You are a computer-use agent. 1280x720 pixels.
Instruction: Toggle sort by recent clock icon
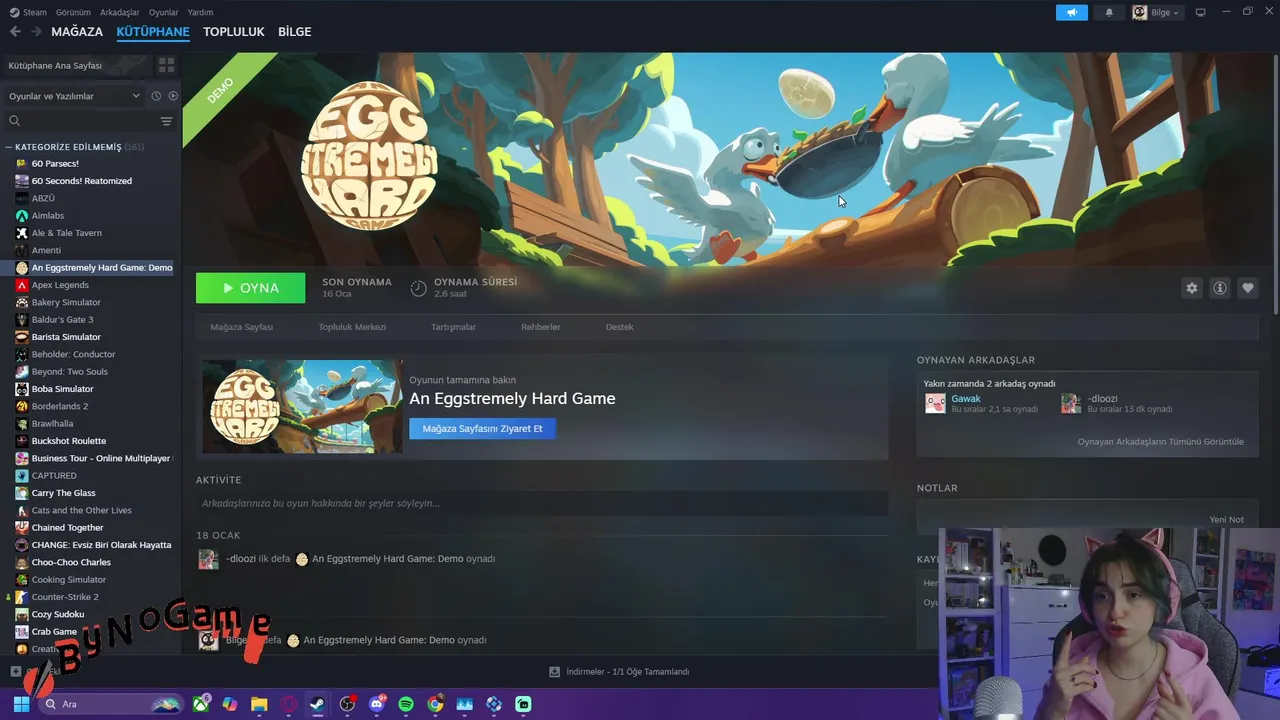(x=156, y=96)
